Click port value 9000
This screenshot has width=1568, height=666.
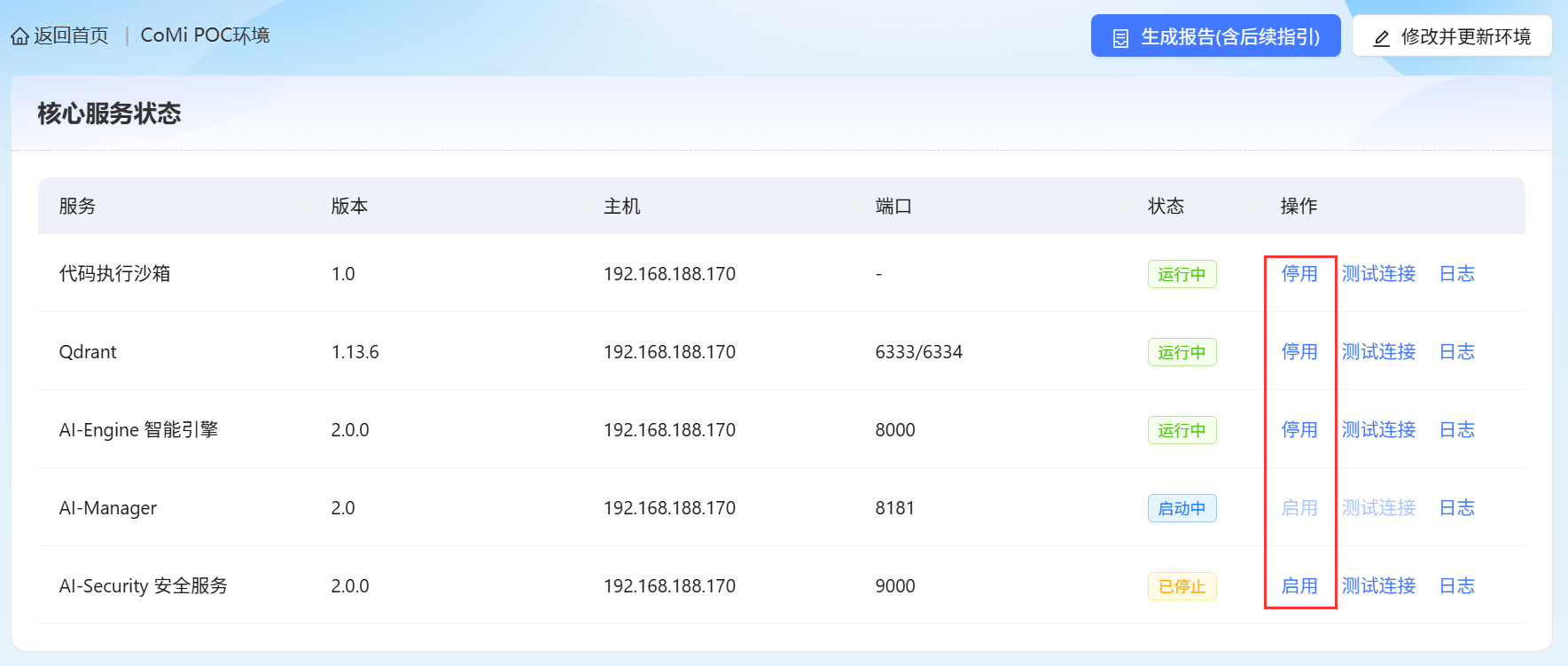coord(895,586)
